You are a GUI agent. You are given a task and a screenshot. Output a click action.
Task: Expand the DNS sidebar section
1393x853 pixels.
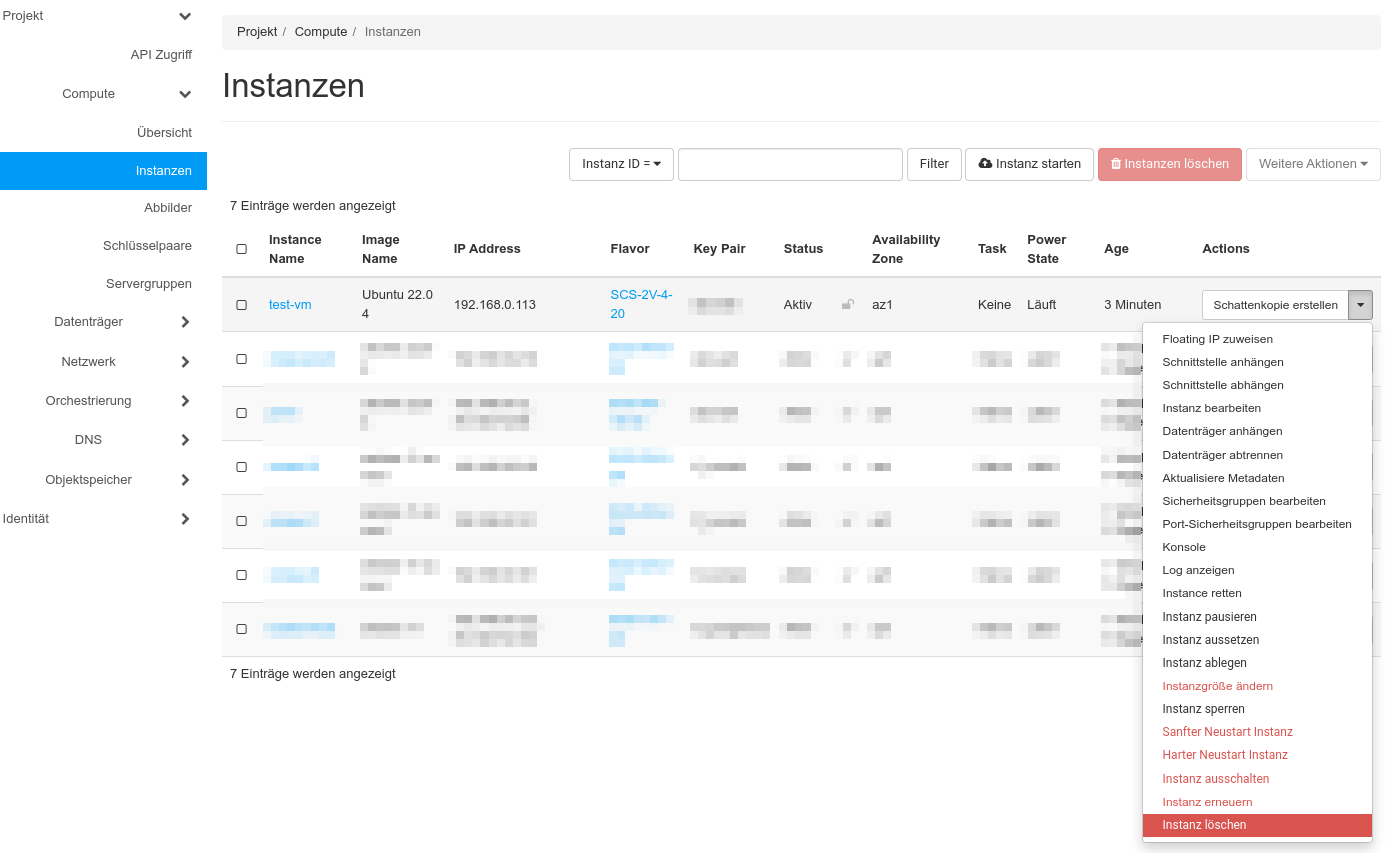(185, 440)
